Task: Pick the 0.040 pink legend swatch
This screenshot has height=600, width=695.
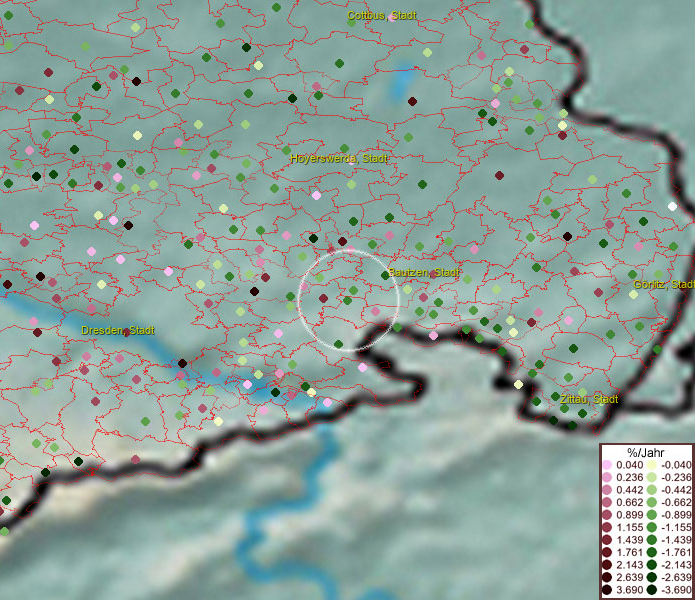Action: [x=606, y=466]
